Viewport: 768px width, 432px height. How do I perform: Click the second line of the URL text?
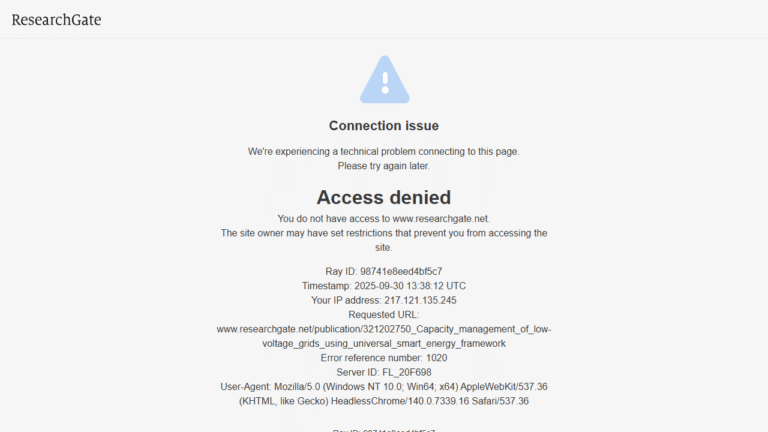[384, 343]
